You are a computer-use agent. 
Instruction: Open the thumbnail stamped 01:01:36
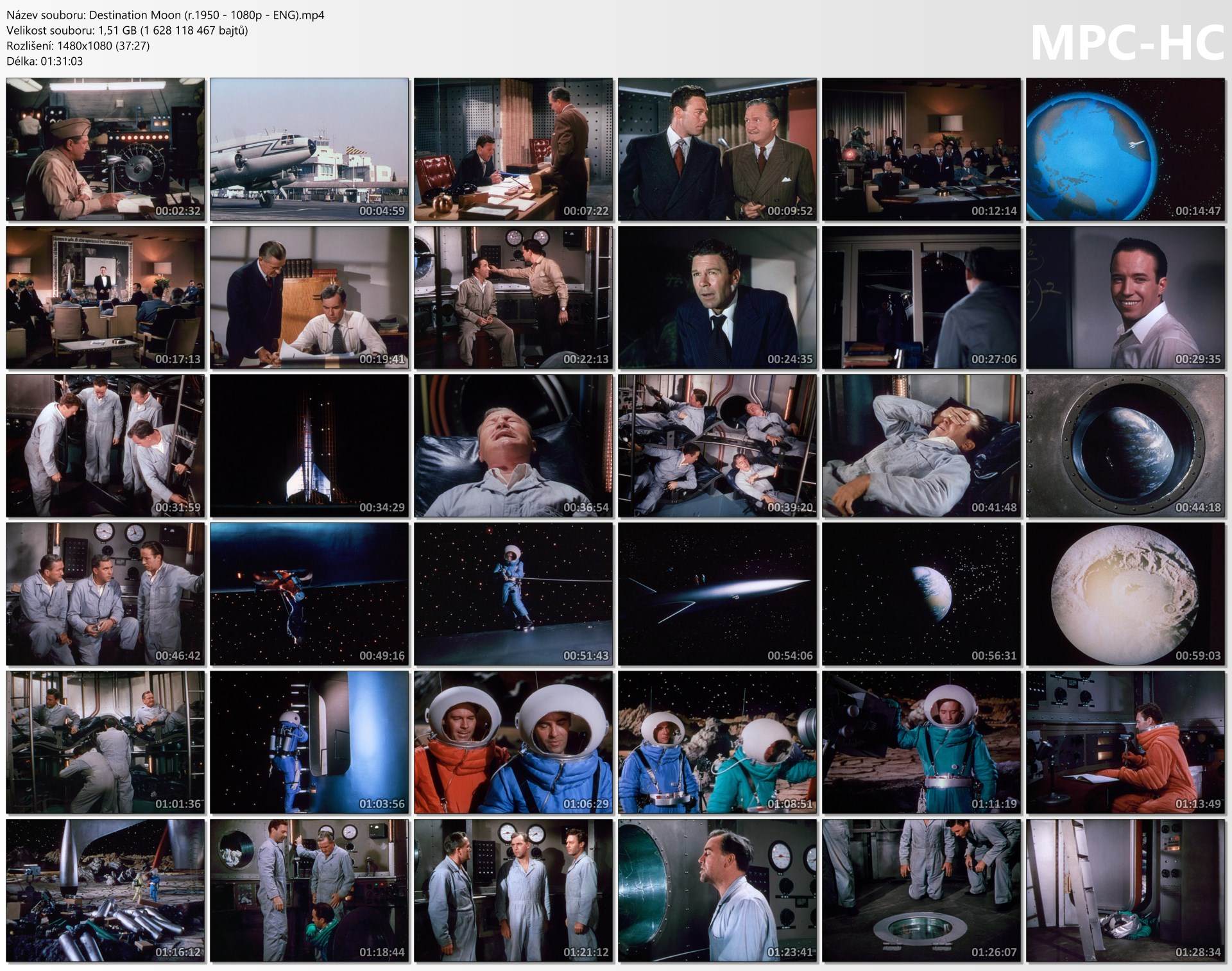[106, 743]
